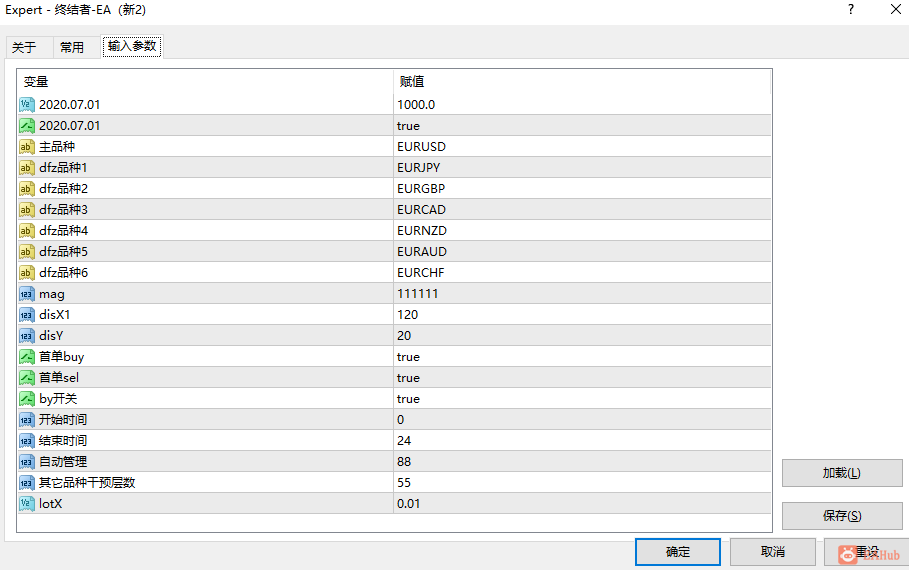This screenshot has width=909, height=570.
Task: Click the 加载(L) button
Action: pos(842,473)
